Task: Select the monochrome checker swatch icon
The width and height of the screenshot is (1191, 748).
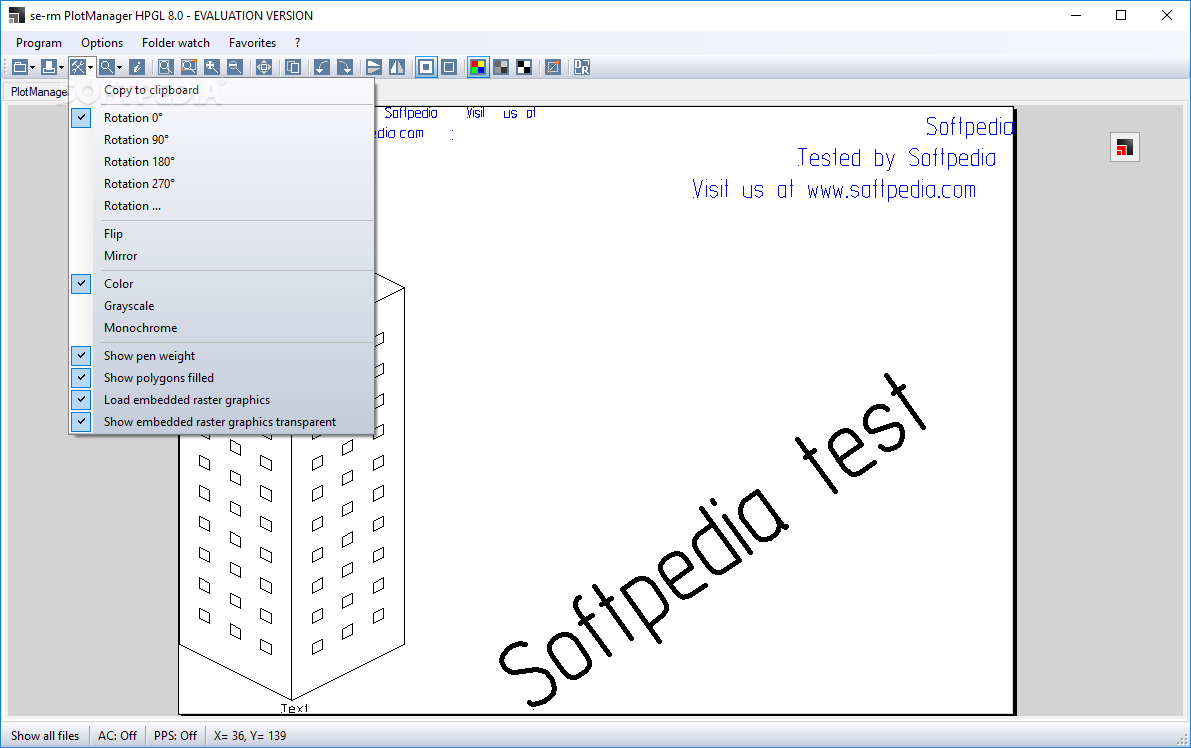Action: 524,68
